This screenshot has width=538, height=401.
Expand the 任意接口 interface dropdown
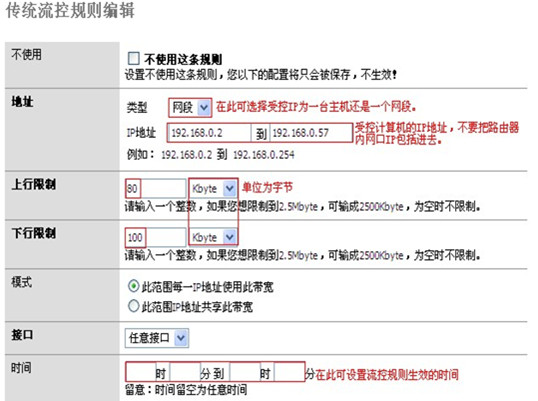(x=157, y=338)
